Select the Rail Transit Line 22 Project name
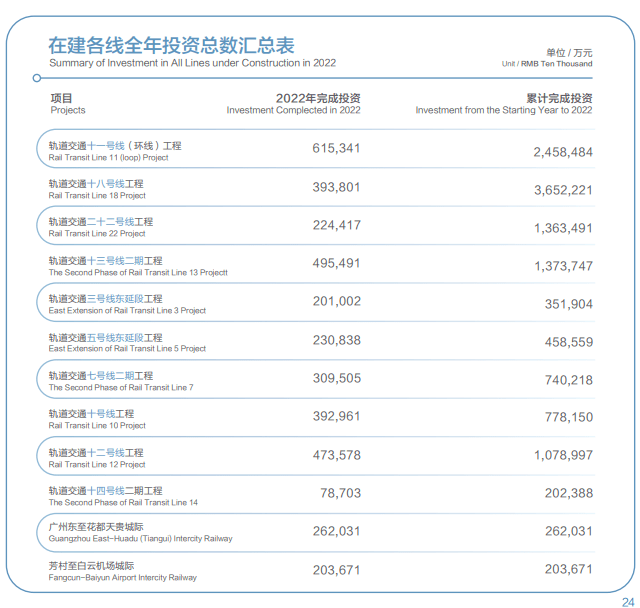The height and width of the screenshot is (608, 640). click(100, 227)
